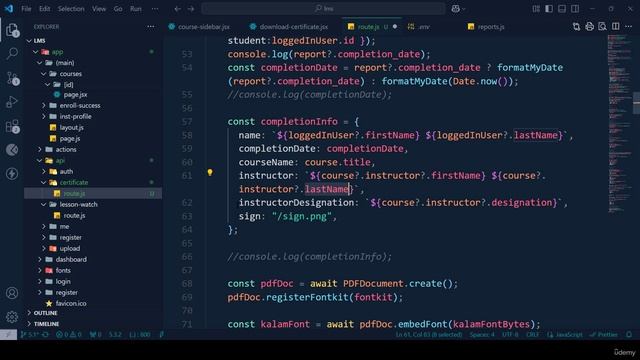Open the Run menu
The height and width of the screenshot is (360, 640).
click(136, 9)
